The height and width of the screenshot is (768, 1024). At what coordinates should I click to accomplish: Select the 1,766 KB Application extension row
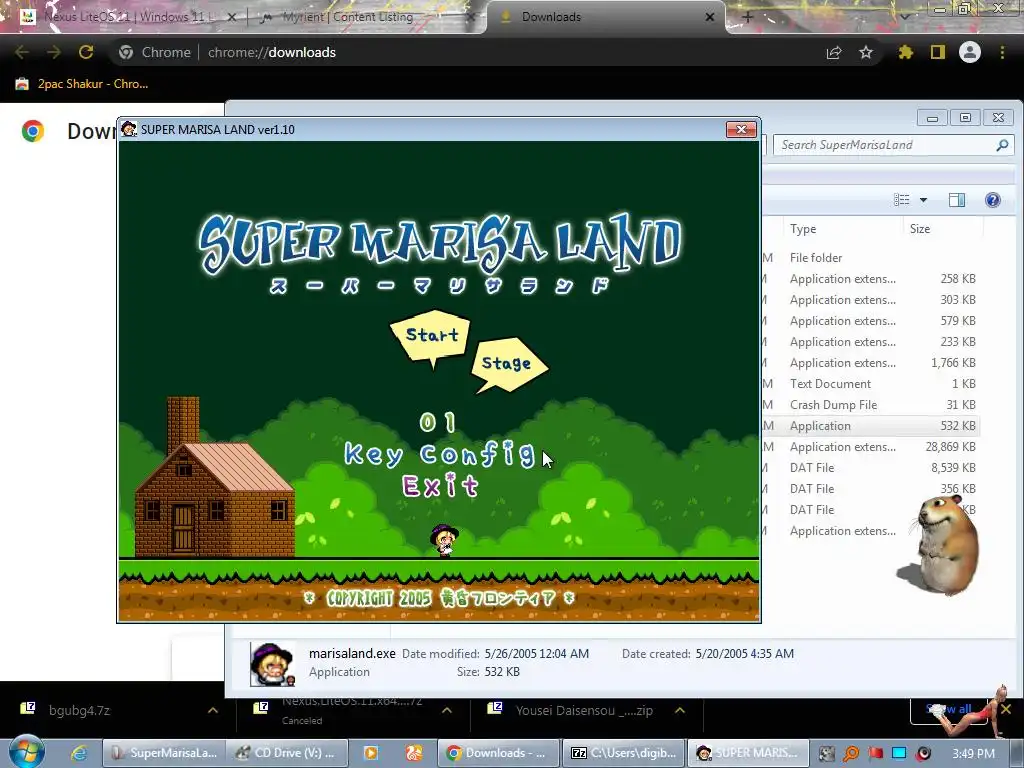tap(872, 362)
